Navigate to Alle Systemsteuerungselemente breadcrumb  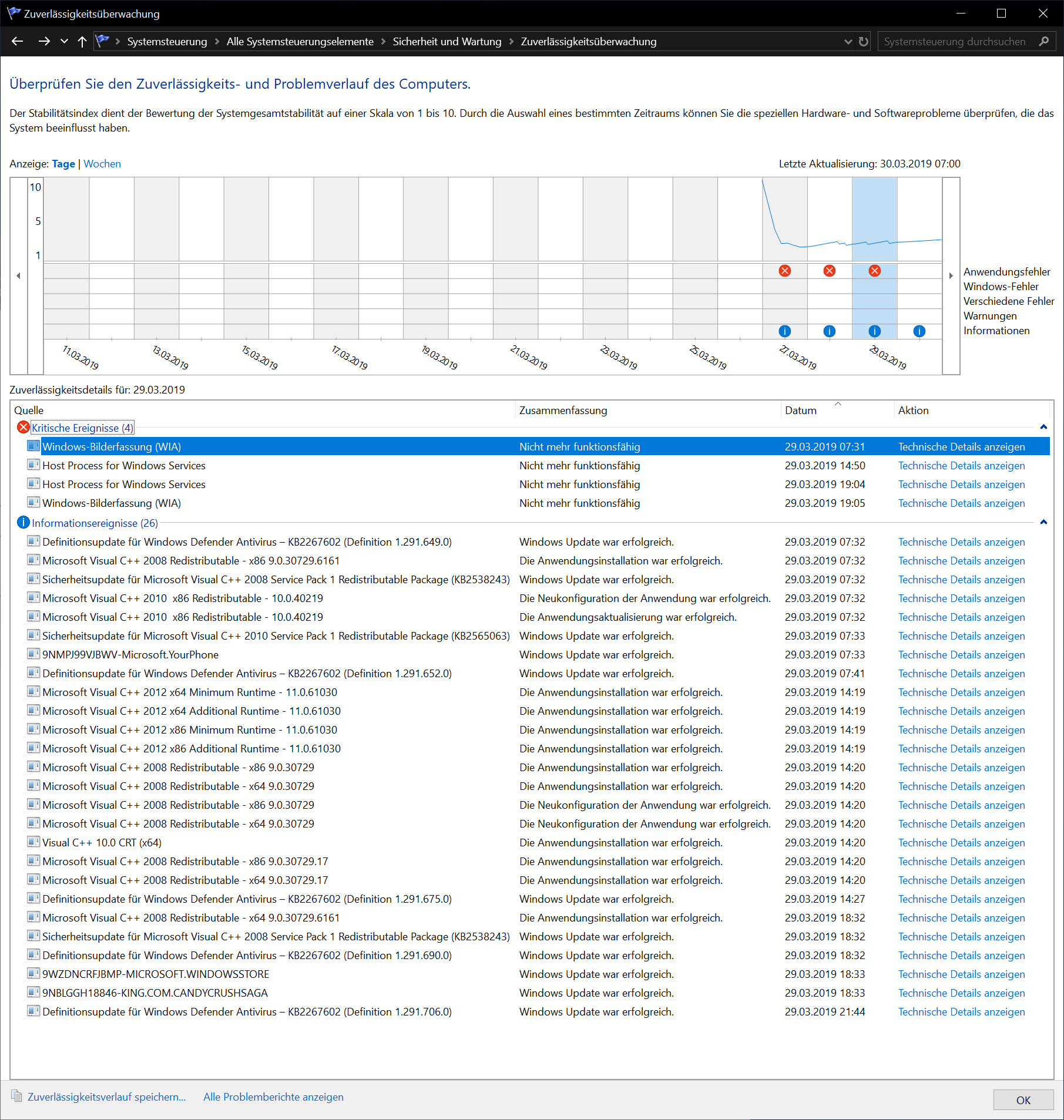click(x=300, y=41)
